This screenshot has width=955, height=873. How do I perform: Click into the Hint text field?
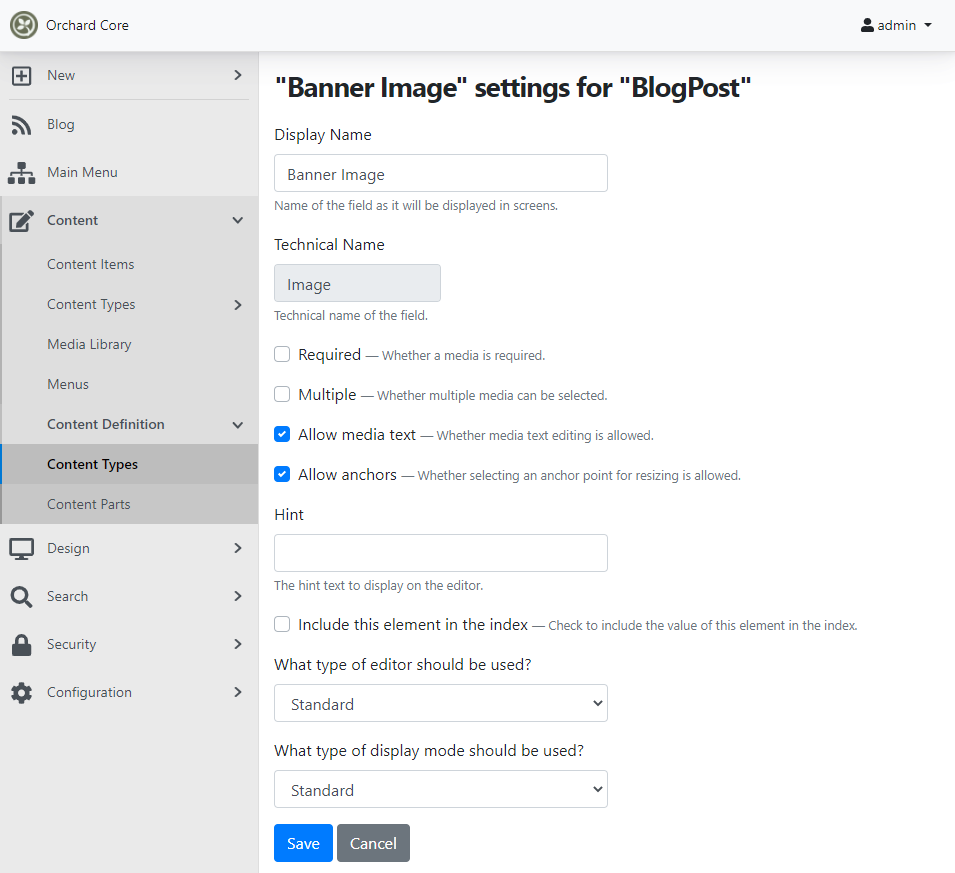click(x=440, y=553)
